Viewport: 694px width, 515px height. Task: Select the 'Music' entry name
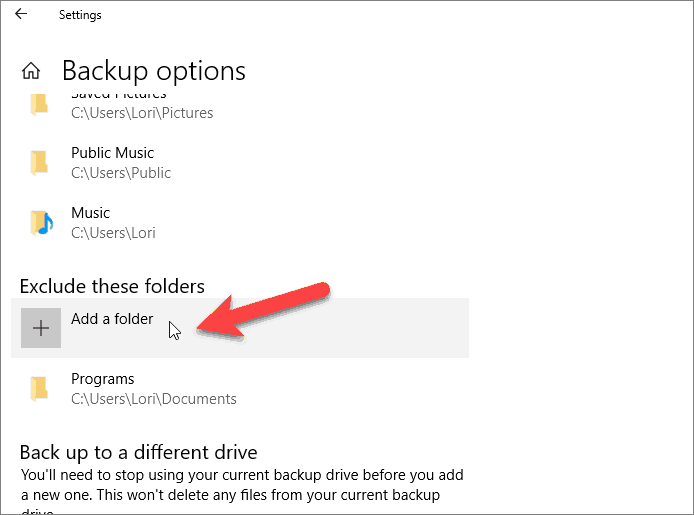coord(90,213)
